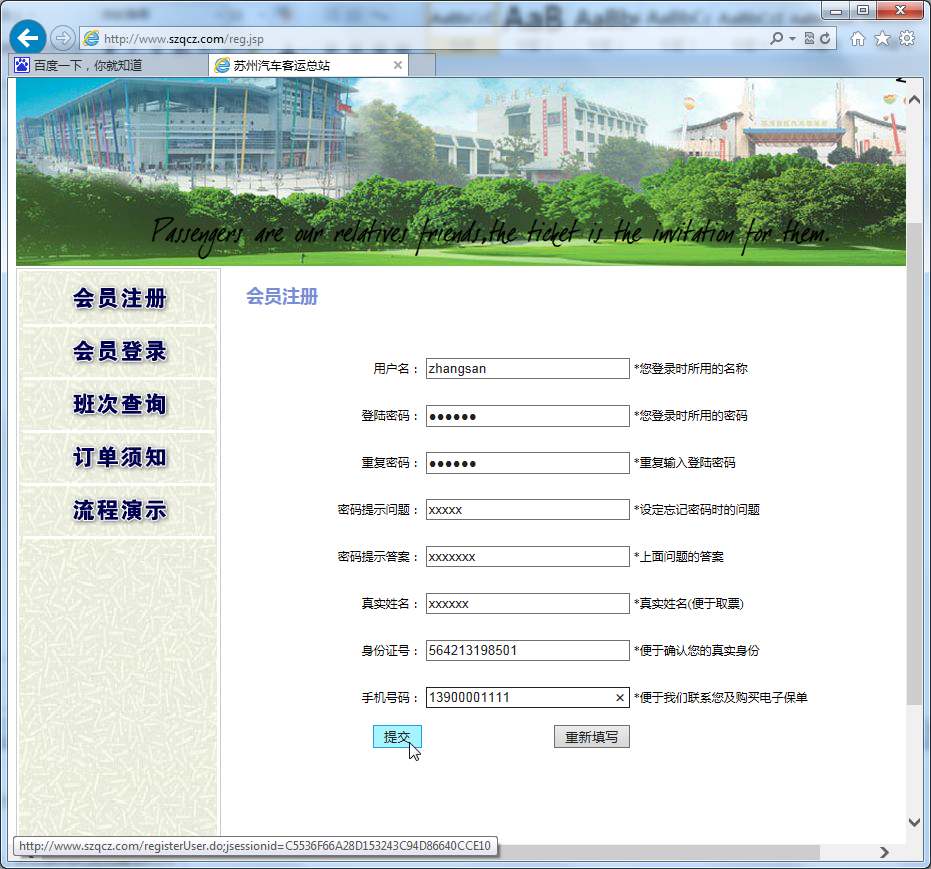Submit the form with 提交 button

pyautogui.click(x=397, y=737)
